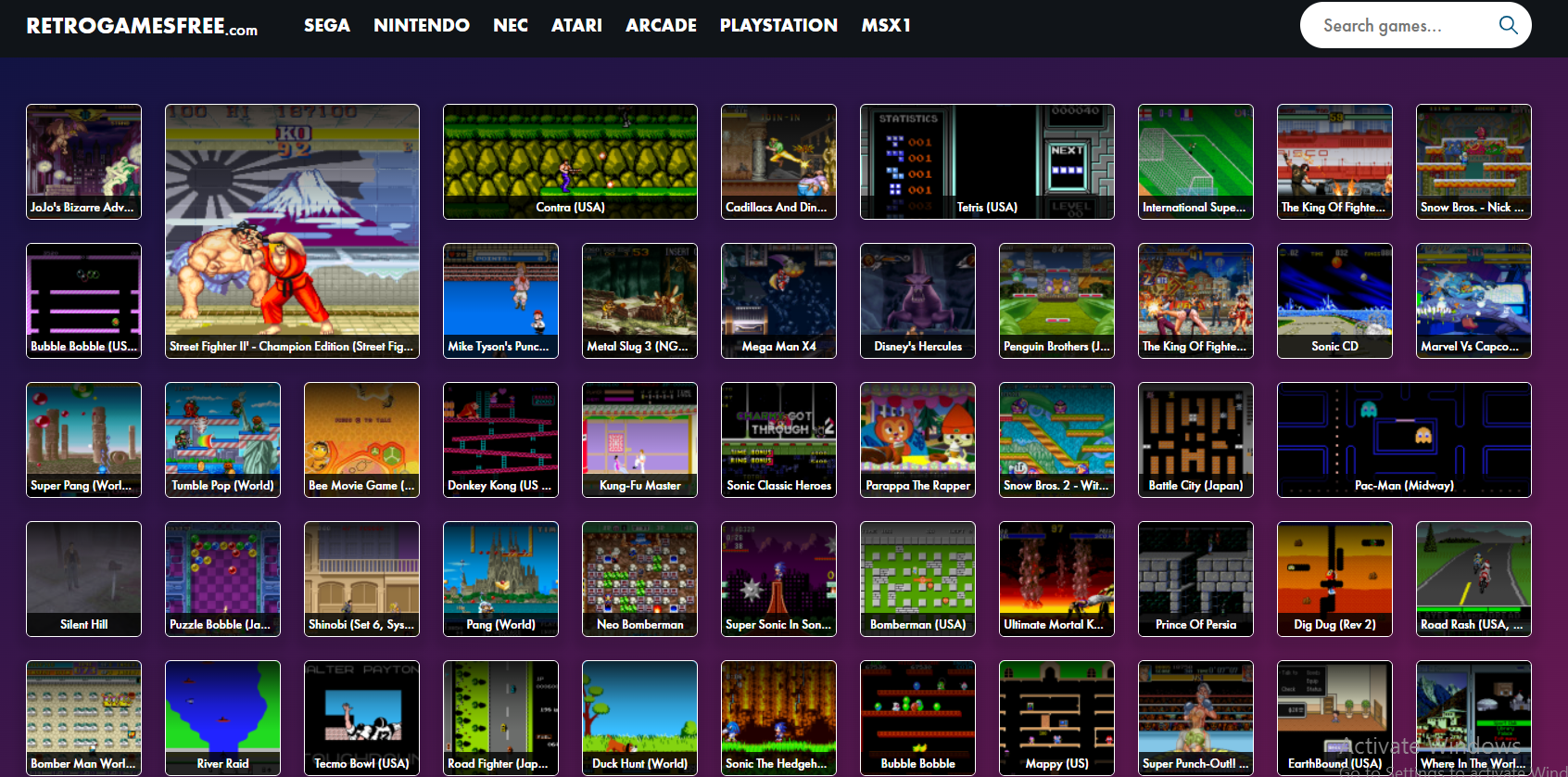Screen dimensions: 1568x777
Task: Open the Prince Of Persia game
Action: pos(1195,579)
